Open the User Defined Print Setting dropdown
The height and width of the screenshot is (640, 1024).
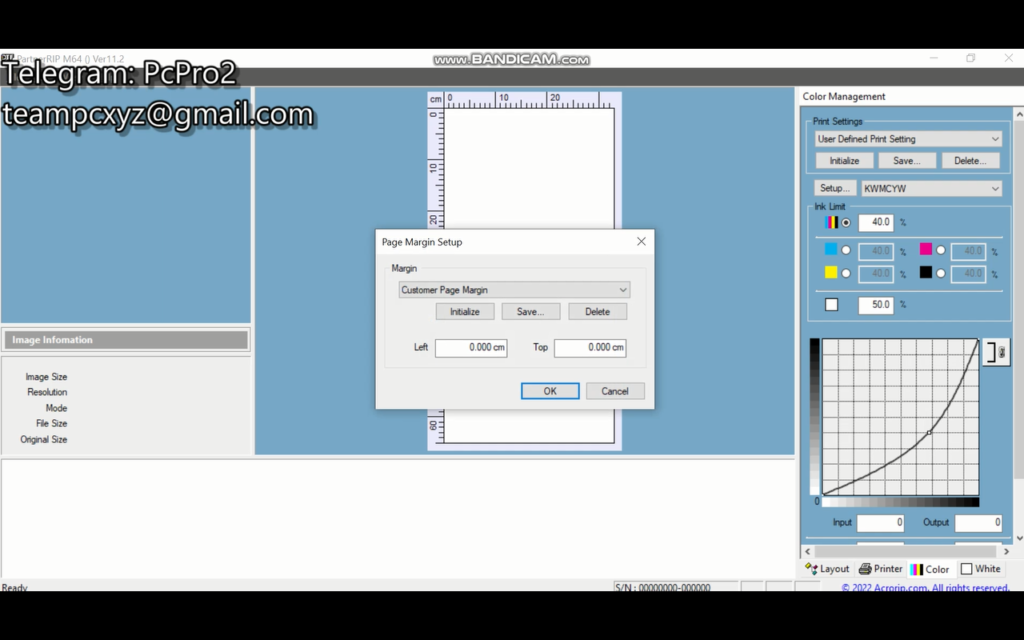point(908,139)
